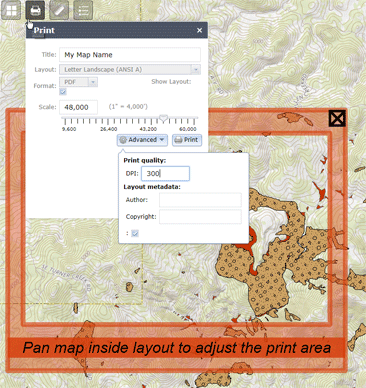
Task: Click the scale slider handle
Action: [163, 118]
